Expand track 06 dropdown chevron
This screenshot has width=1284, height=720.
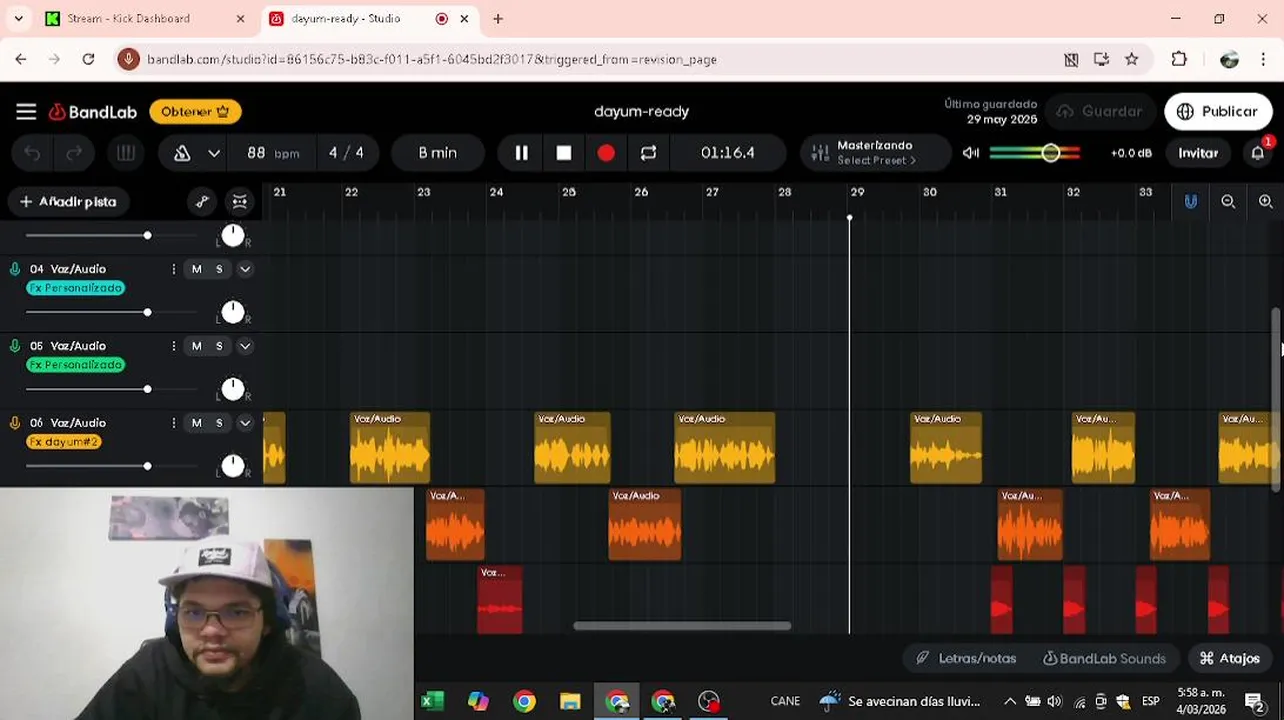(245, 423)
